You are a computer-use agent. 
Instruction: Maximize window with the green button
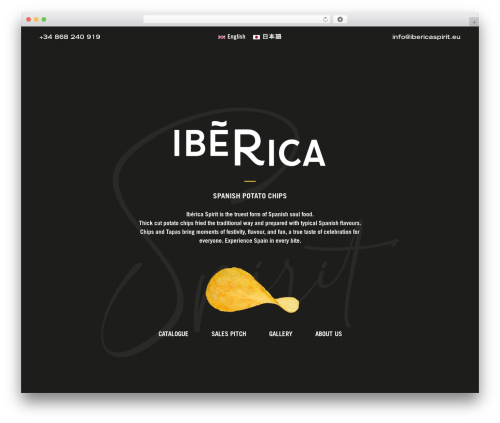coord(44,20)
